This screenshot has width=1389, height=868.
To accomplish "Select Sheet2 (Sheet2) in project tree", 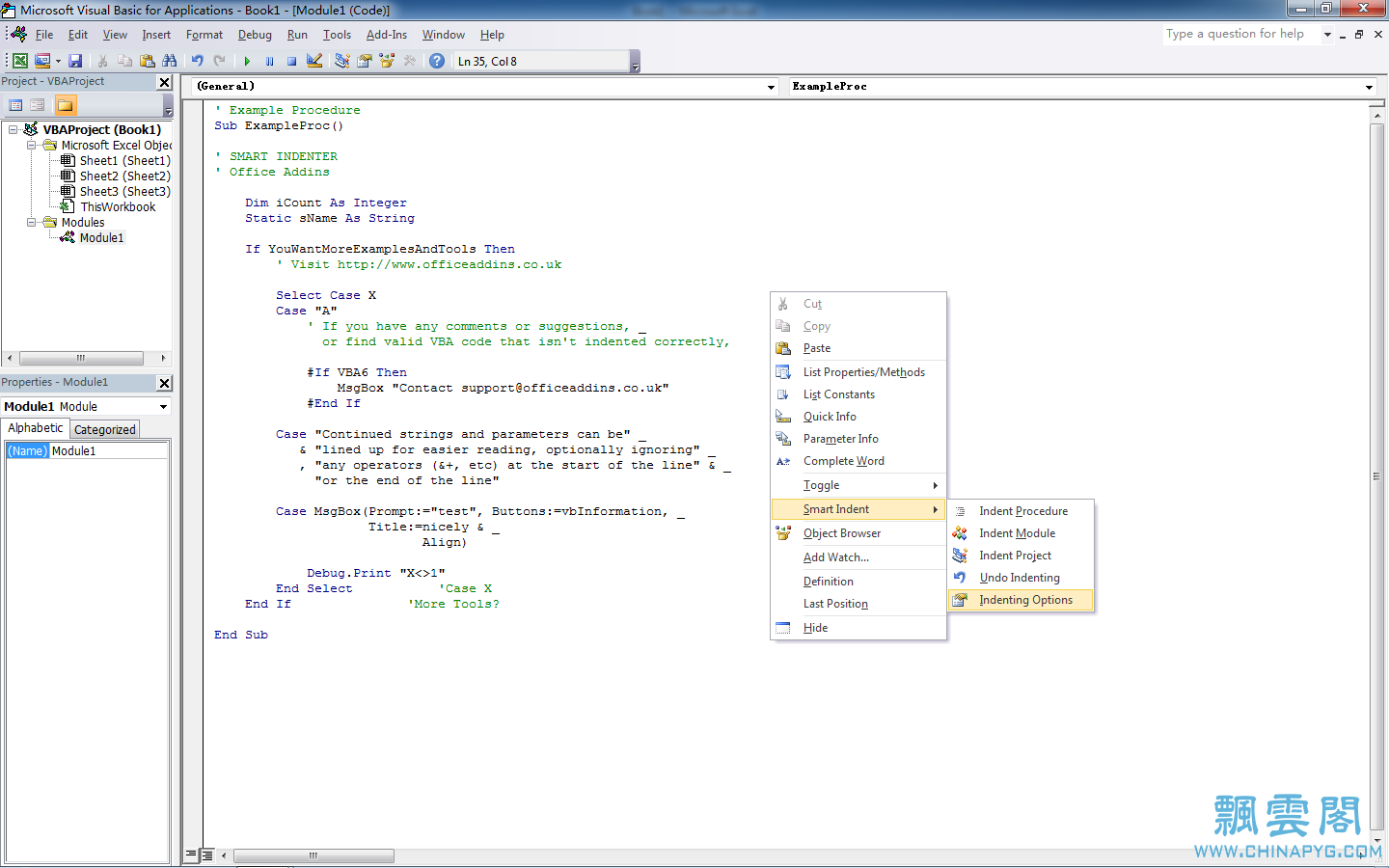I will (x=124, y=176).
